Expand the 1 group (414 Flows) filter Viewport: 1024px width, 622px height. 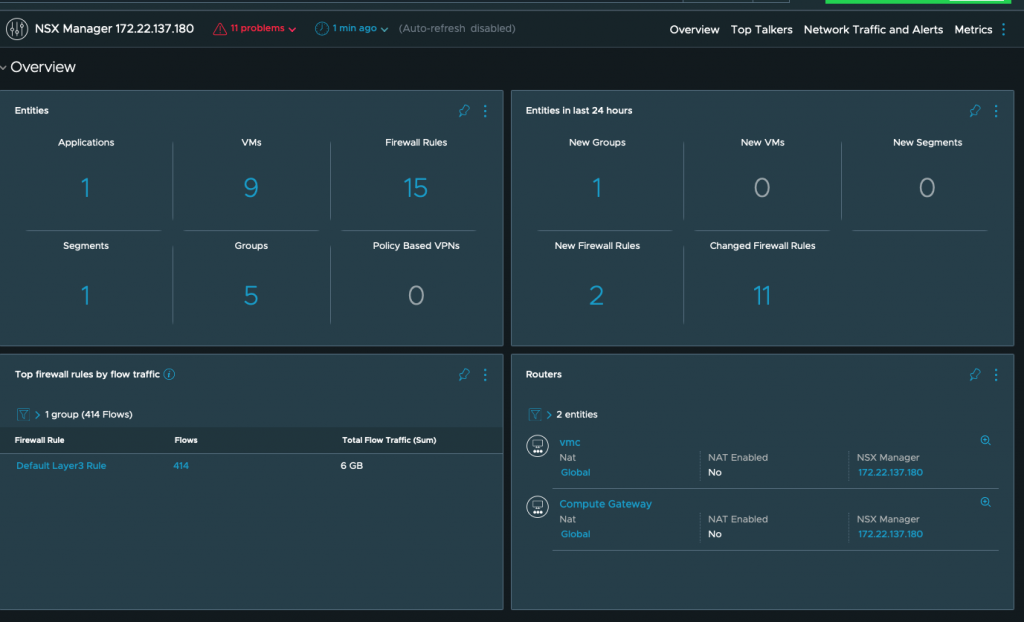click(37, 414)
